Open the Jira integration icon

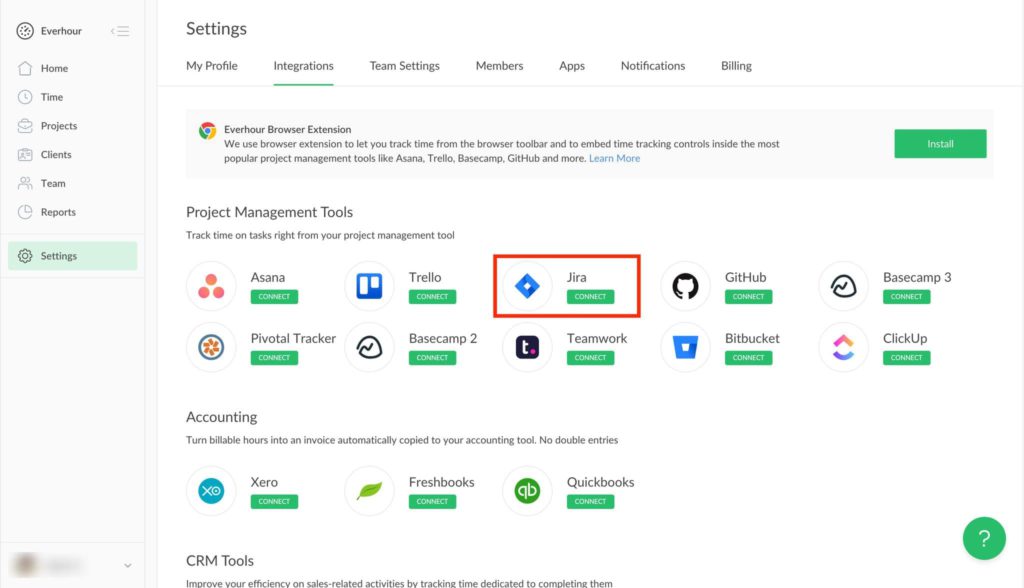pyautogui.click(x=527, y=287)
